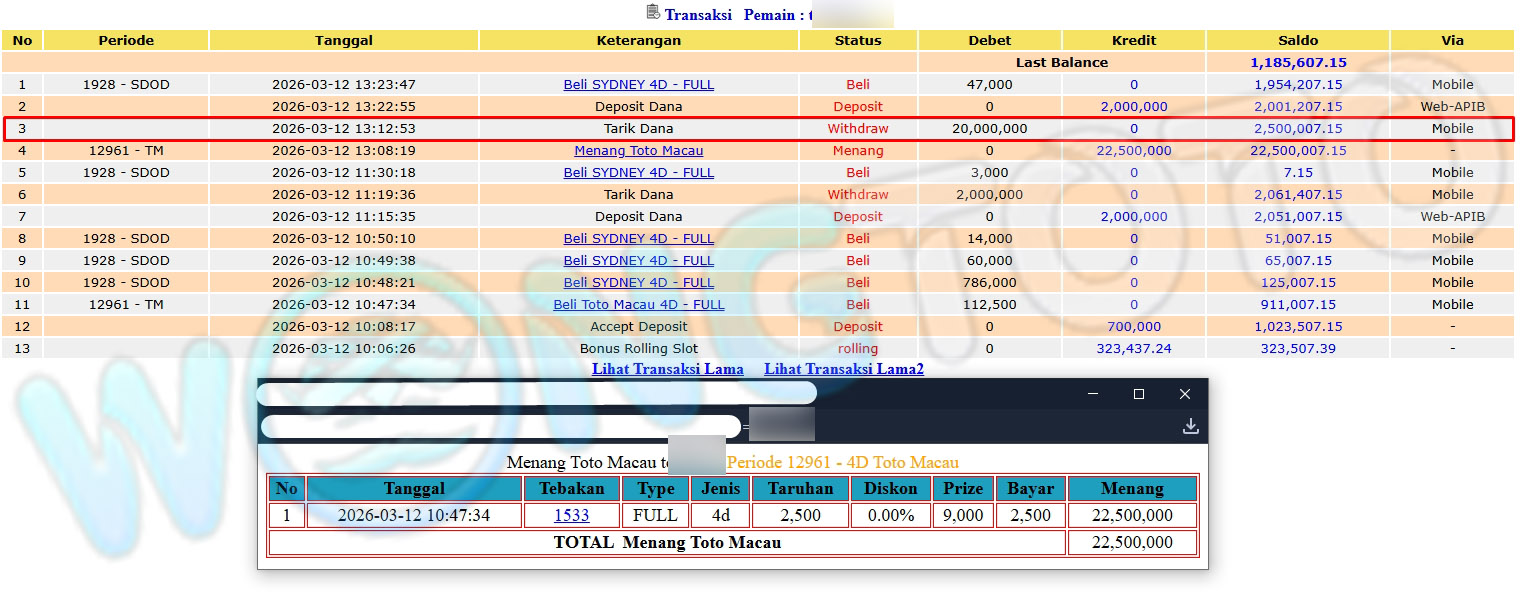
Task: Click the download icon in popup window
Action: pos(1190,426)
